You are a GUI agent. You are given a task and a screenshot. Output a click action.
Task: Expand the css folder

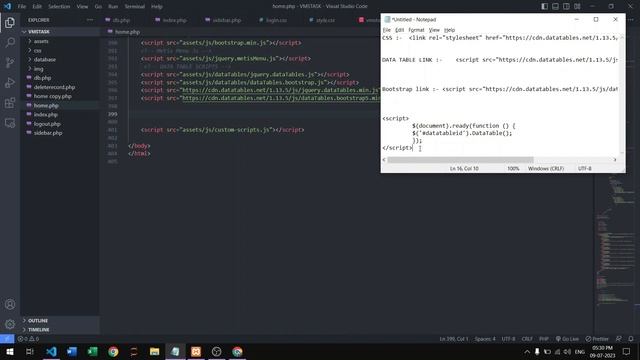[x=60, y=51]
